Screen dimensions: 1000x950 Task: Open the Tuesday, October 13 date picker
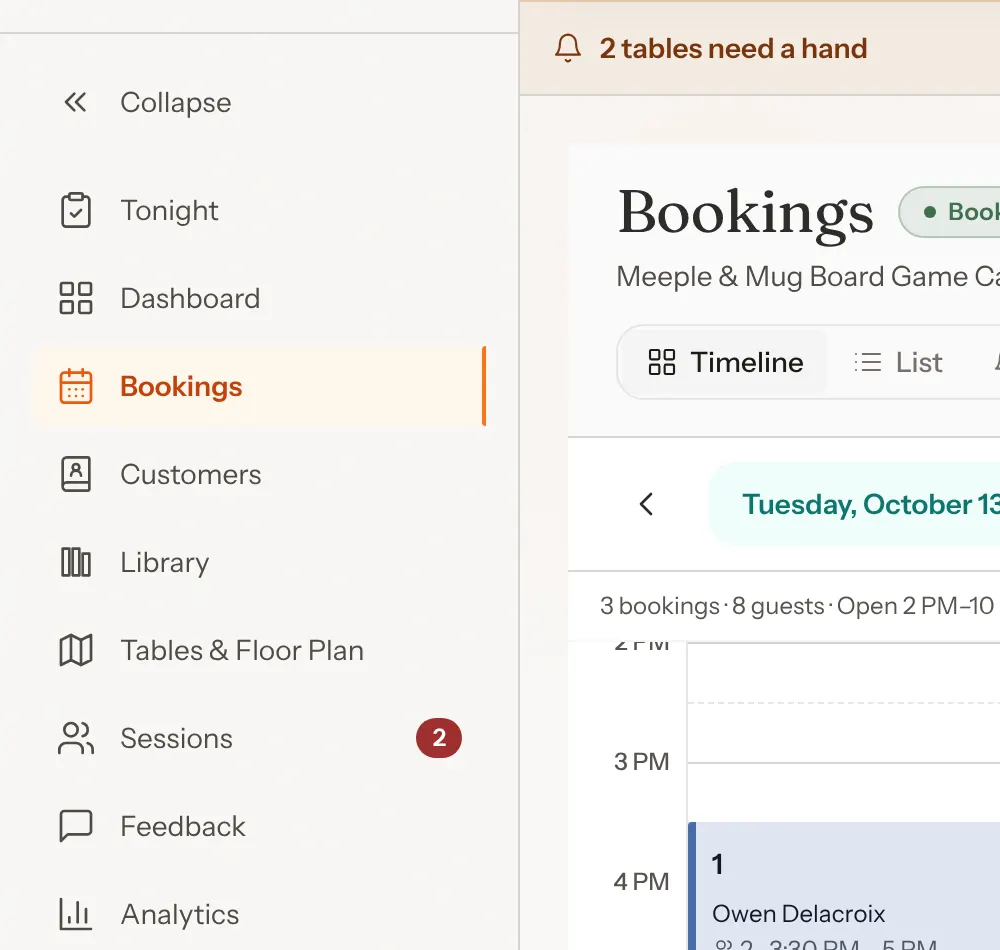854,504
